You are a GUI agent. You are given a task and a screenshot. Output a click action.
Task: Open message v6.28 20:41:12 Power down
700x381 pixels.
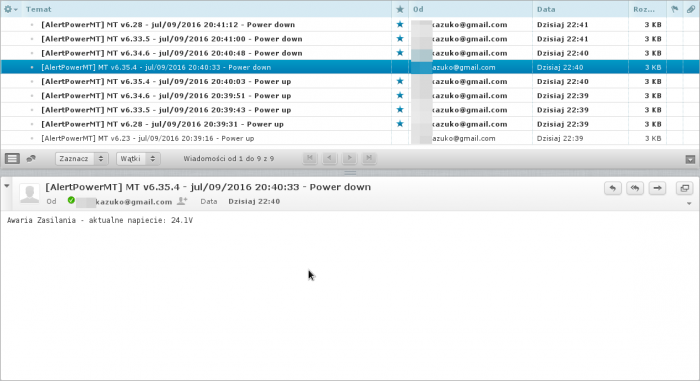168,25
